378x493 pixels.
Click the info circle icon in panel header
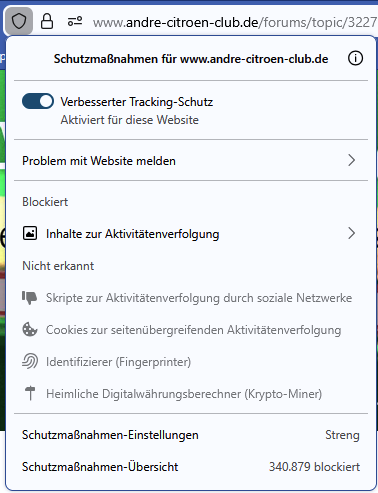355,59
